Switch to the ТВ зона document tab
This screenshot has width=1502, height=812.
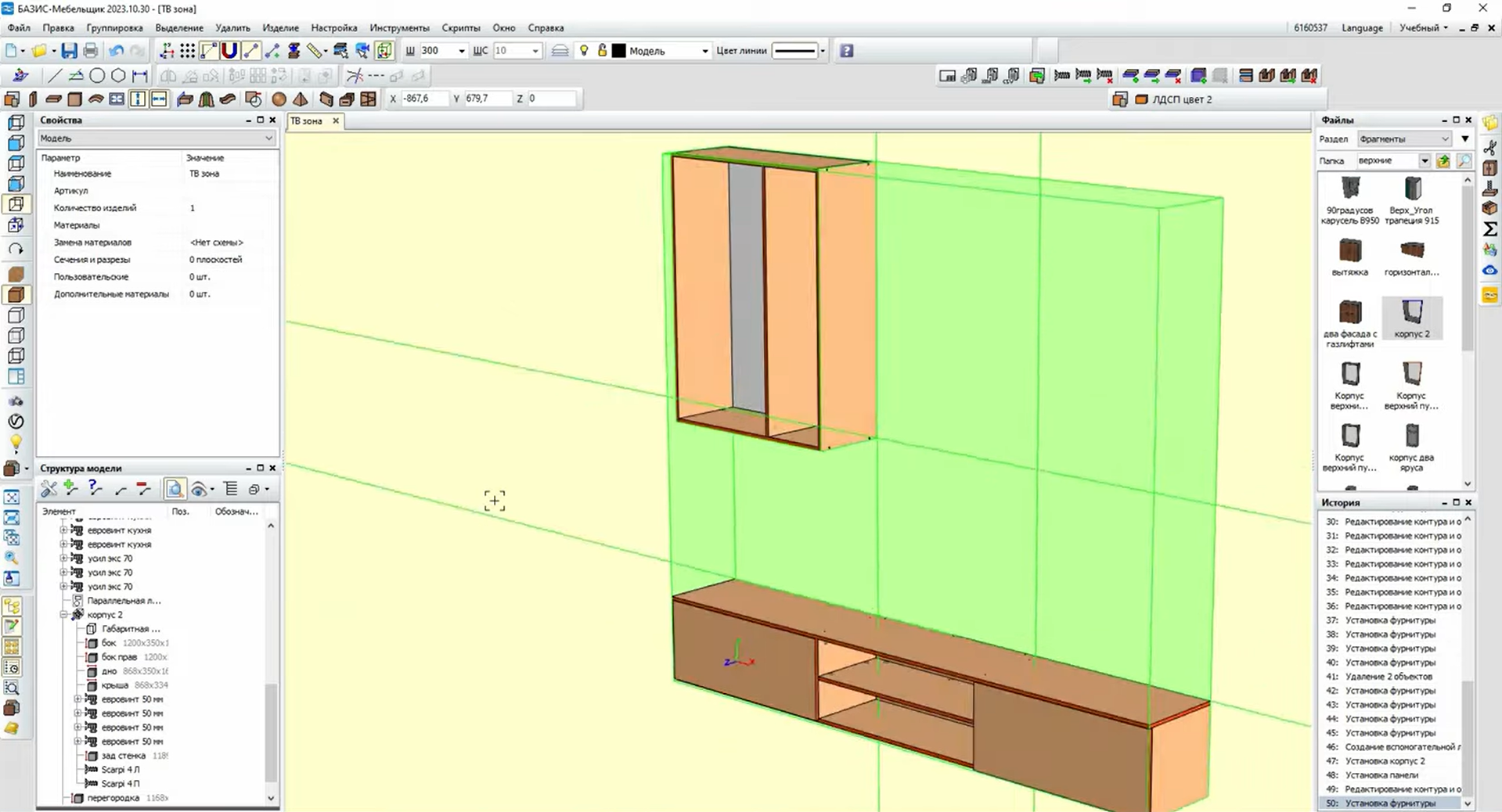point(308,121)
